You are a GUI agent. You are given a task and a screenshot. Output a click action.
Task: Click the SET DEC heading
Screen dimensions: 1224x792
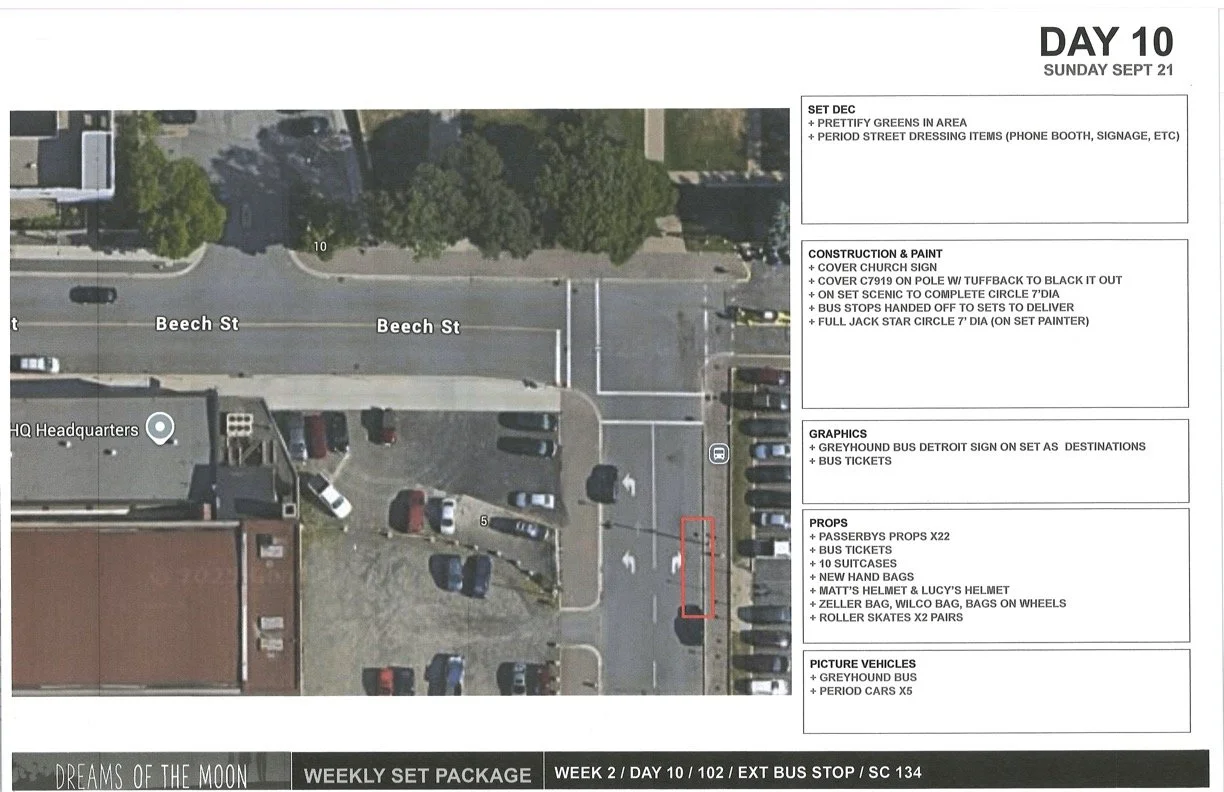pos(832,110)
